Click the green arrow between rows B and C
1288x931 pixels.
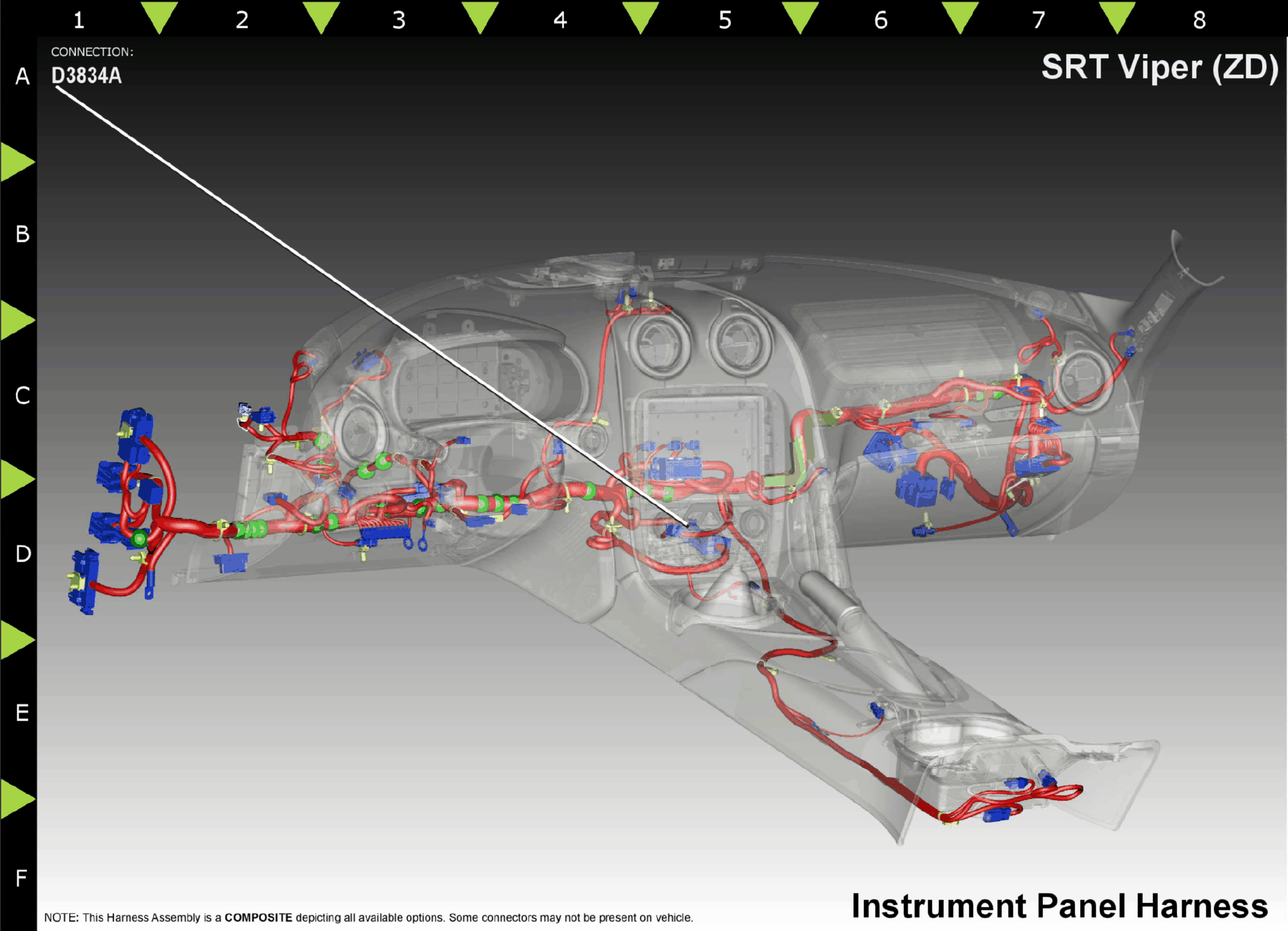click(x=16, y=320)
